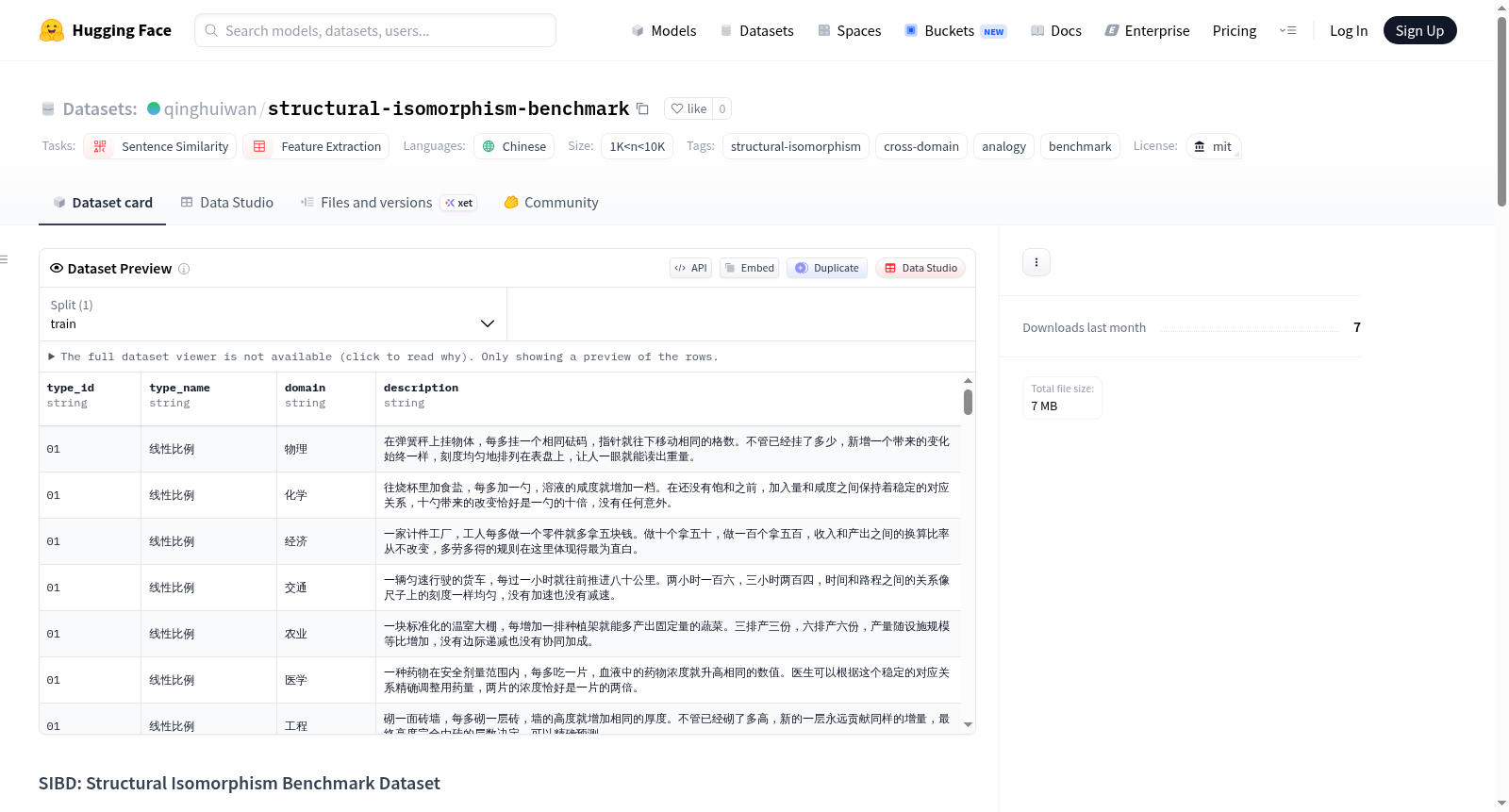The width and height of the screenshot is (1509, 812).
Task: Open Docs from the navigation bar
Action: click(x=1056, y=31)
